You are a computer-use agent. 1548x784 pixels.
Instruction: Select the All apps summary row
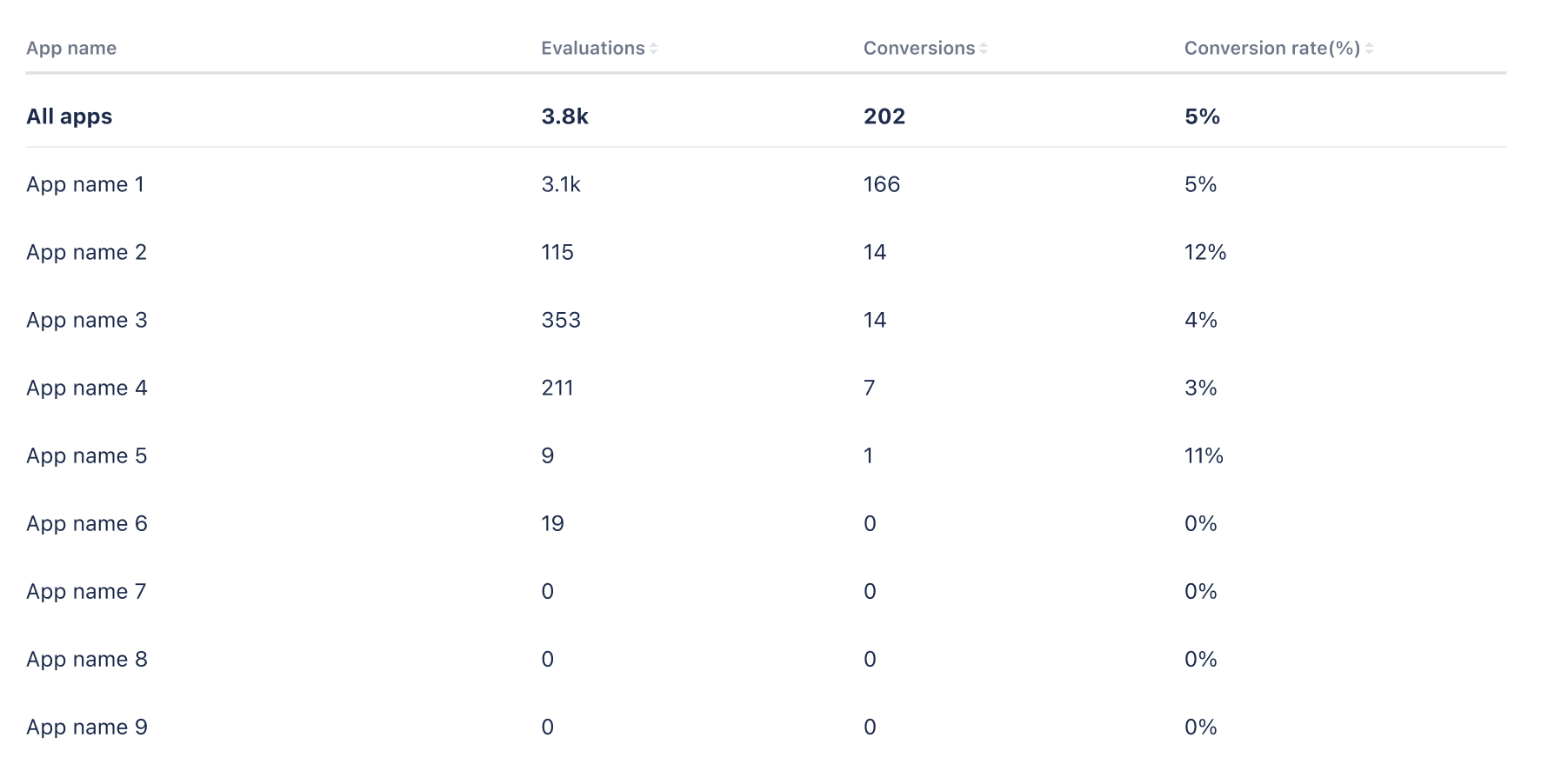coord(70,116)
